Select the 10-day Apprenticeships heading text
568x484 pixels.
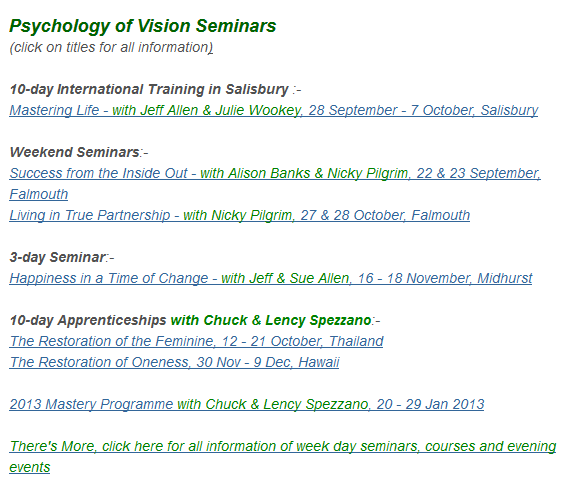coord(88,320)
